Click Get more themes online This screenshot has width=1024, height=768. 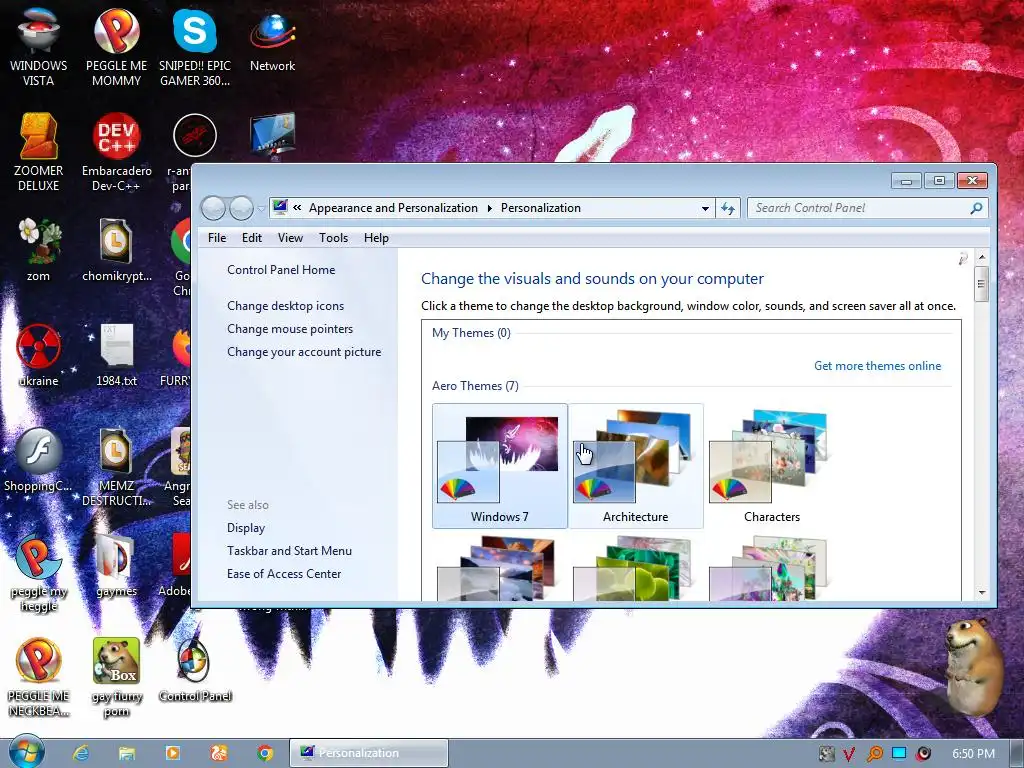pyautogui.click(x=877, y=366)
